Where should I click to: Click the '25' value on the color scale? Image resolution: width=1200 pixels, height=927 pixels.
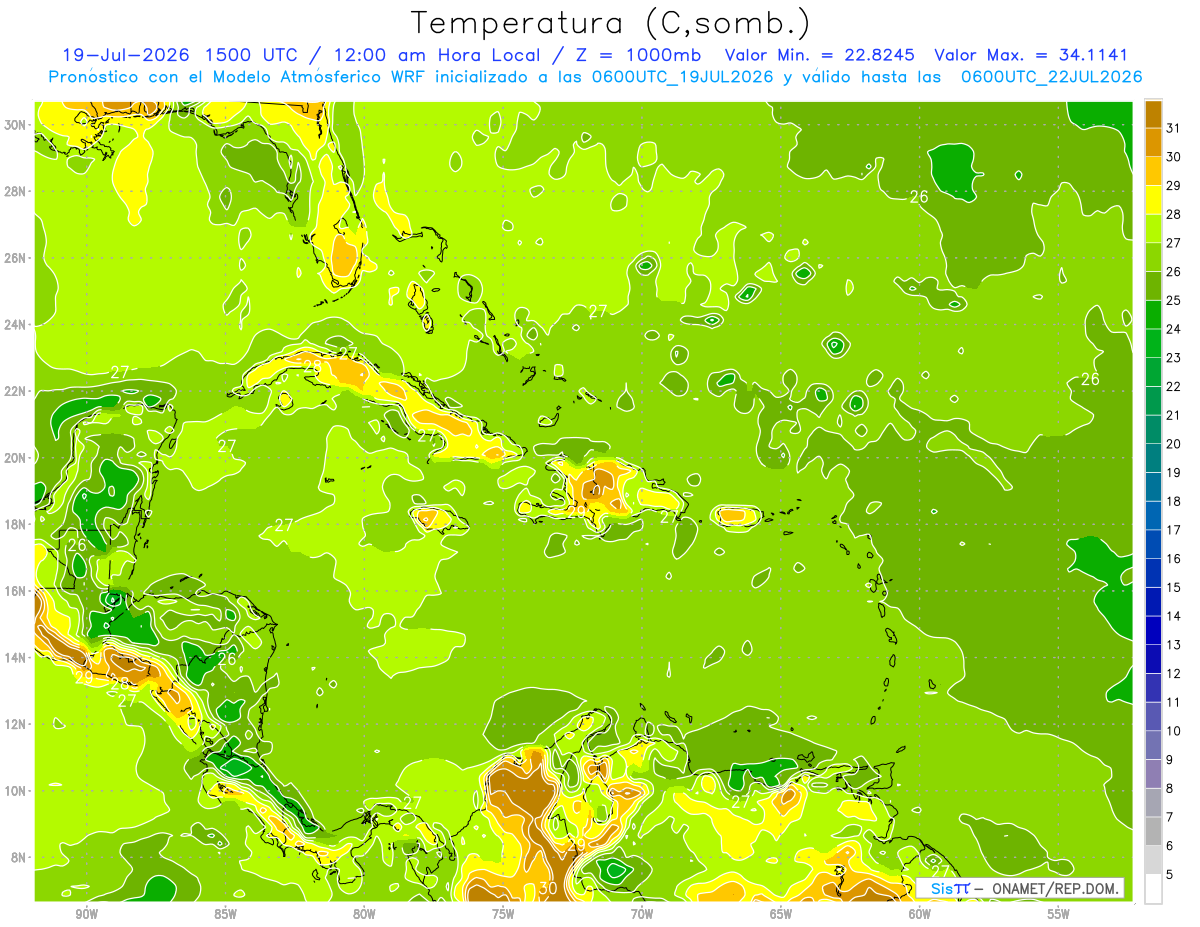pyautogui.click(x=1174, y=300)
